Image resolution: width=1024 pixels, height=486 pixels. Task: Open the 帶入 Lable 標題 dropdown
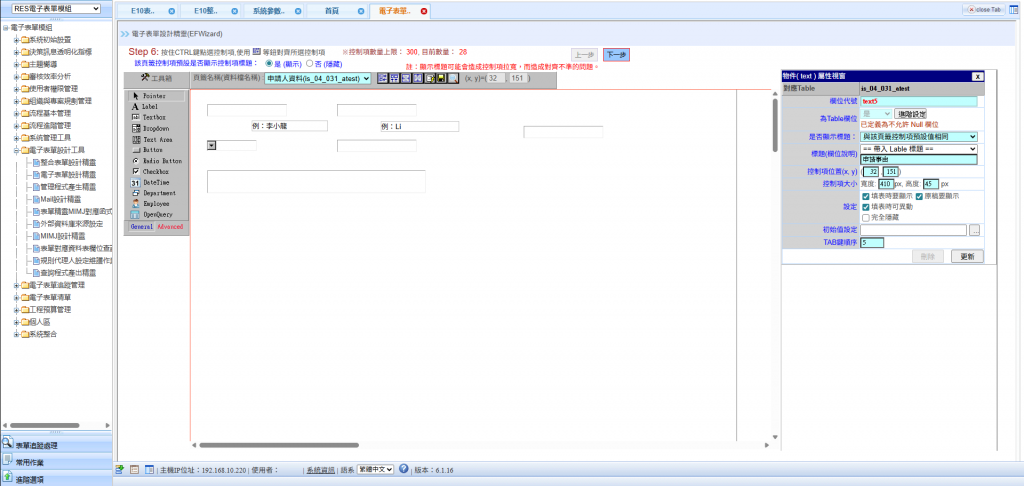point(919,149)
